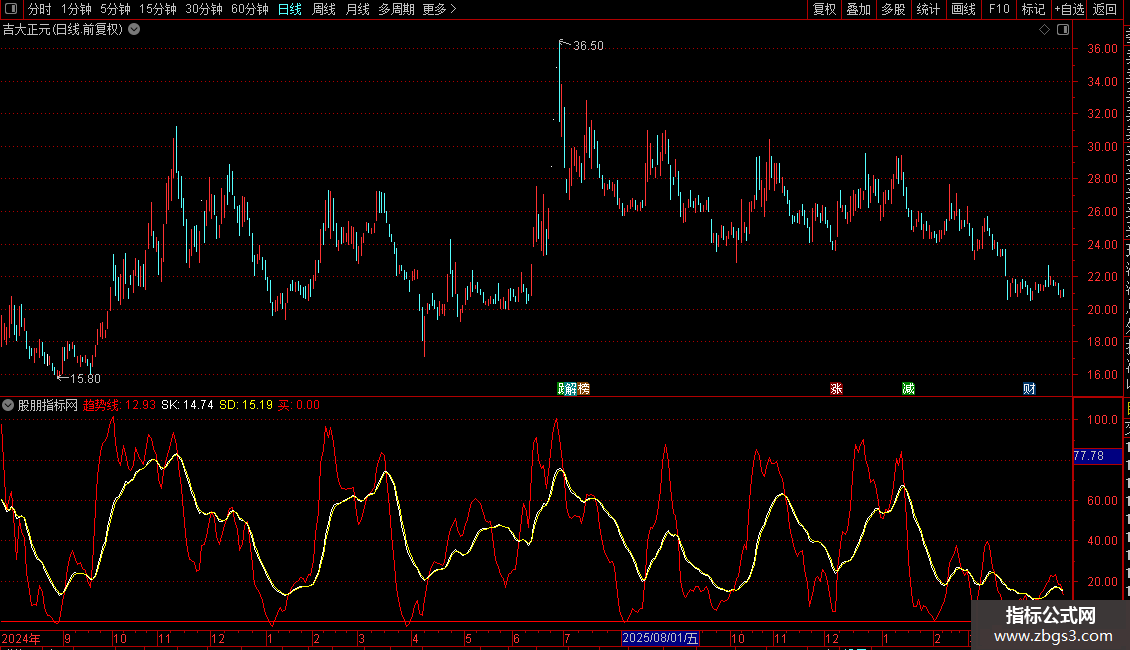Click the 15.80 low price label
The height and width of the screenshot is (650, 1130).
coord(85,379)
